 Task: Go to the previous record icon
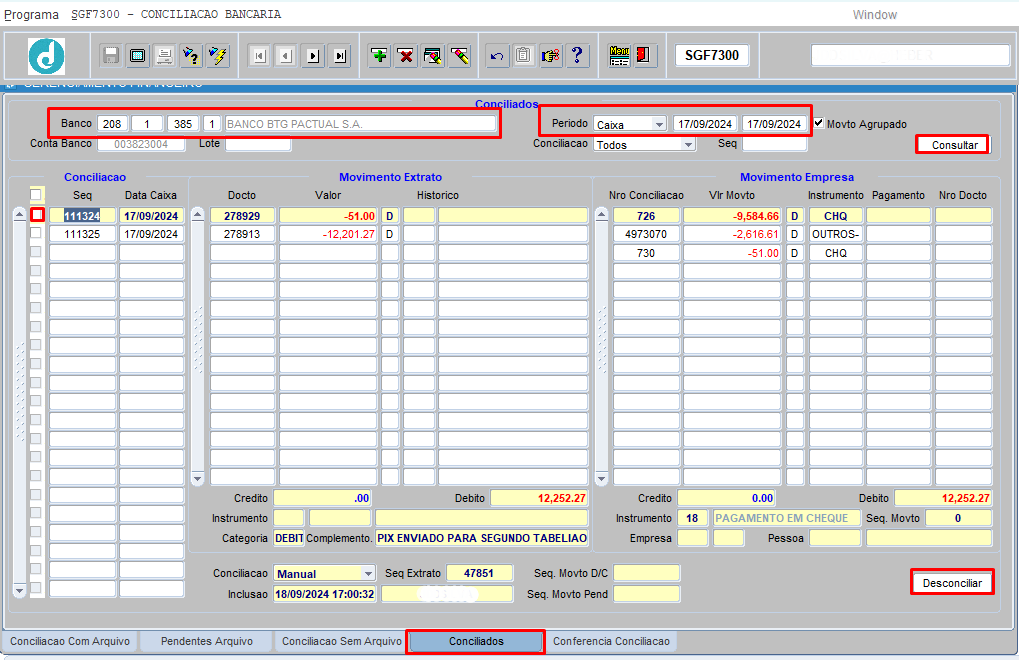(x=286, y=56)
